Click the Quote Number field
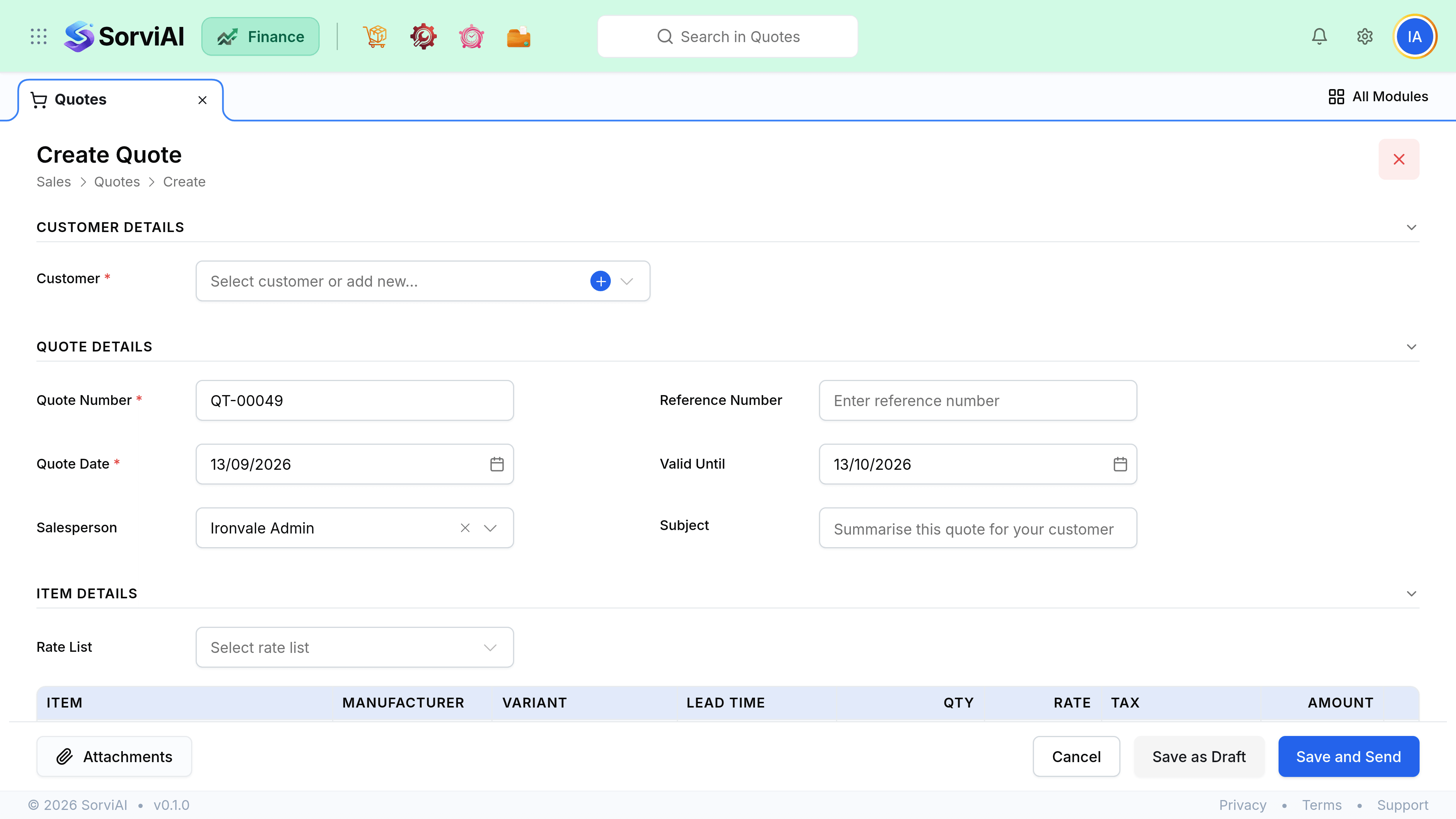 [x=355, y=400]
